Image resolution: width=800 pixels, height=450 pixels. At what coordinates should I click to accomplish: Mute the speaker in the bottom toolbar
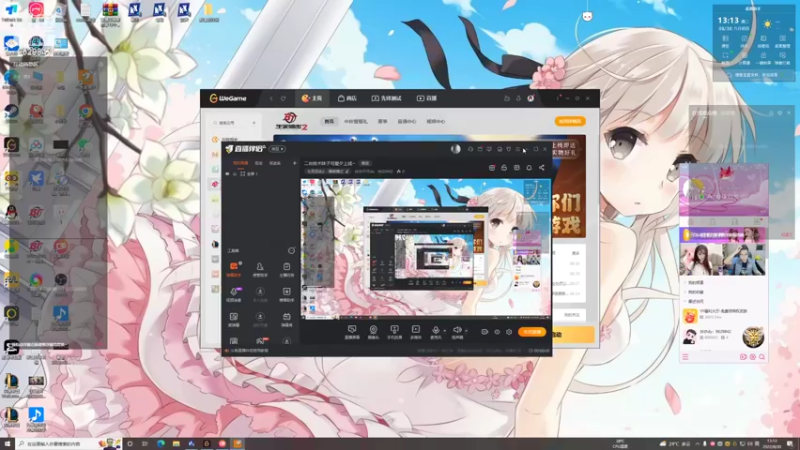[x=457, y=331]
